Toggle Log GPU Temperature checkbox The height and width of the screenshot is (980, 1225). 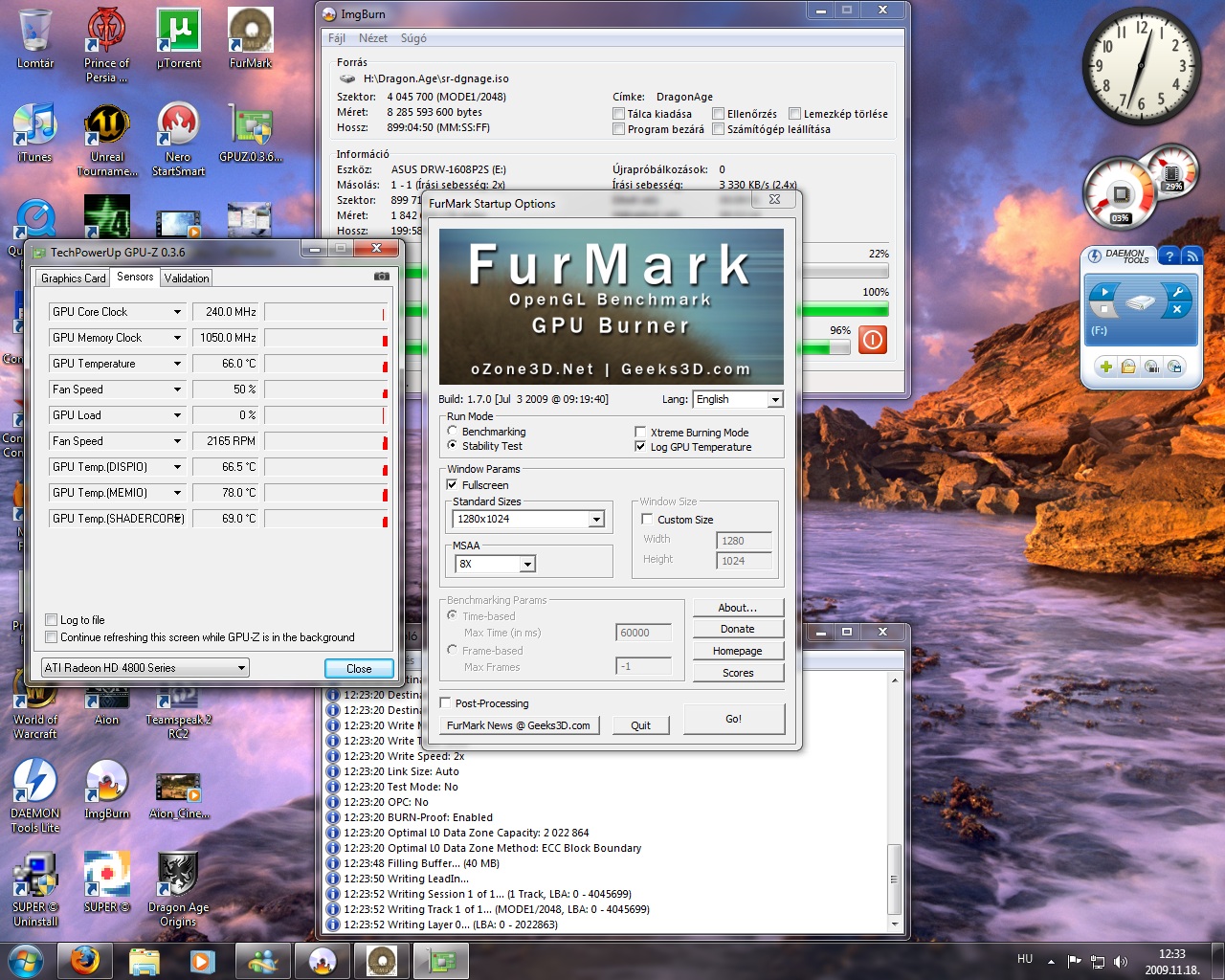(x=640, y=447)
